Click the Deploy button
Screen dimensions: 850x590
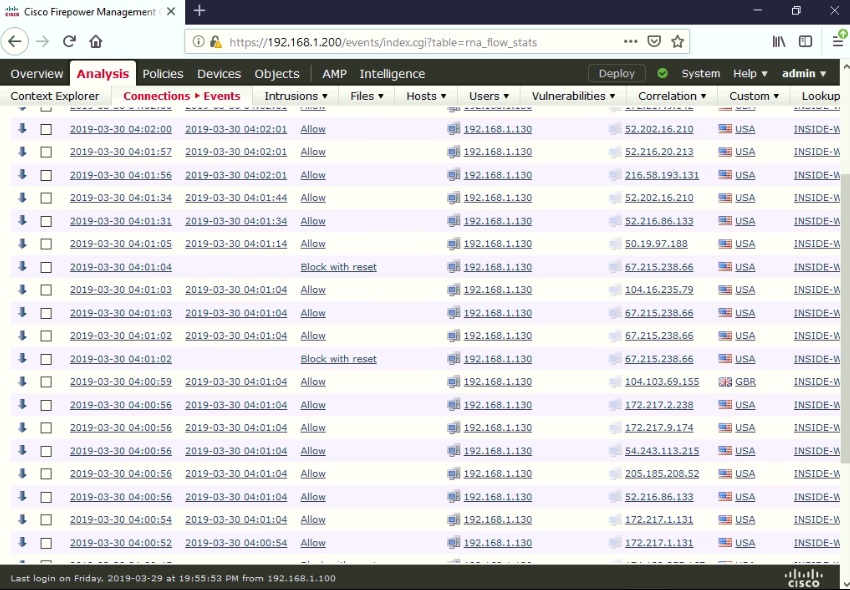click(617, 73)
